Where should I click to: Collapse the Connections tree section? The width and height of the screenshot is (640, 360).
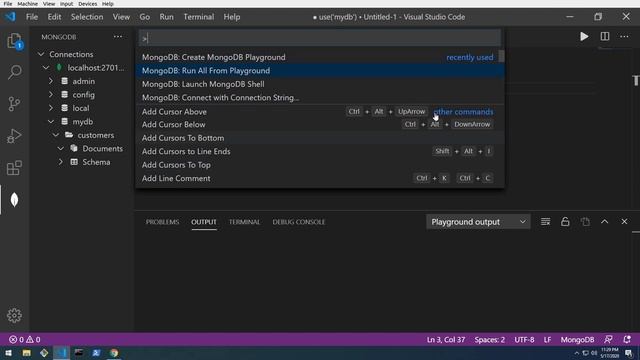coord(41,54)
